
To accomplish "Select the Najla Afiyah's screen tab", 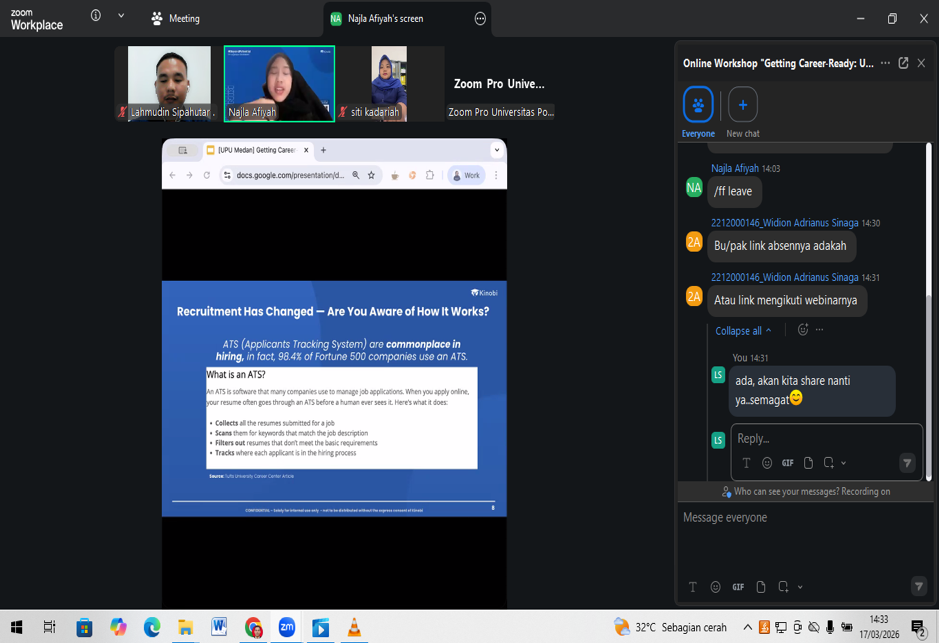I will click(384, 18).
